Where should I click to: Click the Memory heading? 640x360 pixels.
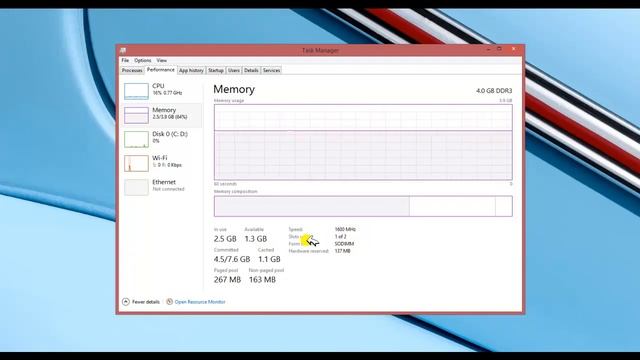click(234, 89)
